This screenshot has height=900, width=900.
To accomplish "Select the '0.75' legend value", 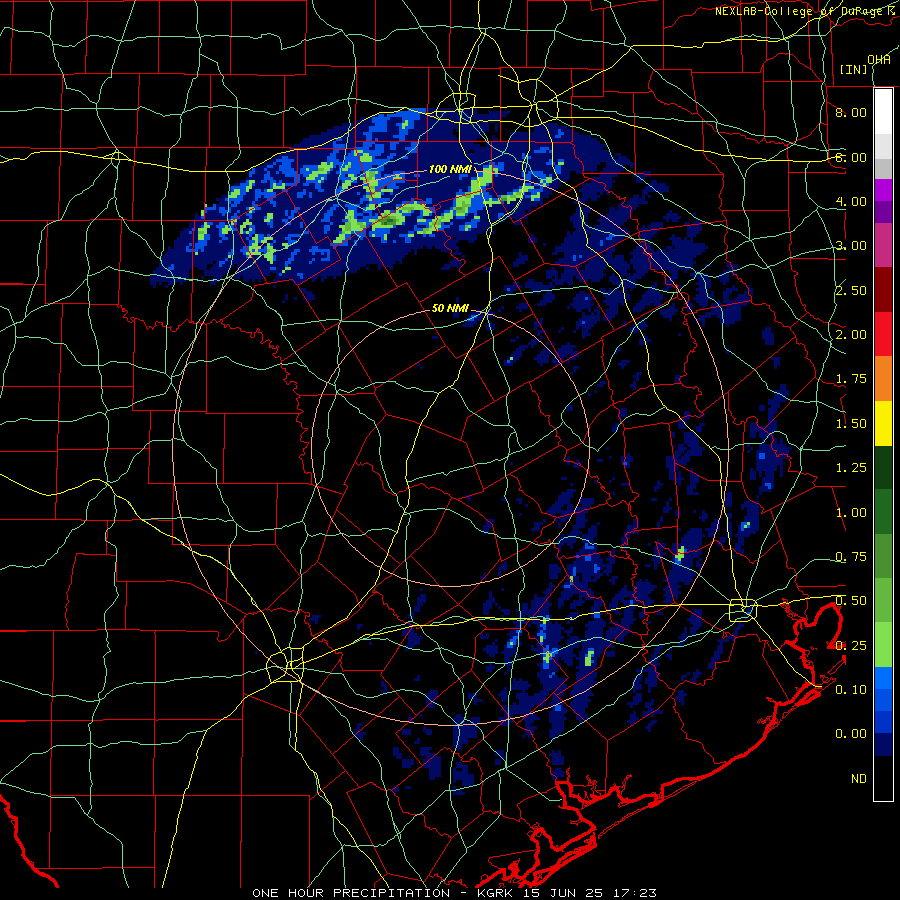I will [x=851, y=557].
